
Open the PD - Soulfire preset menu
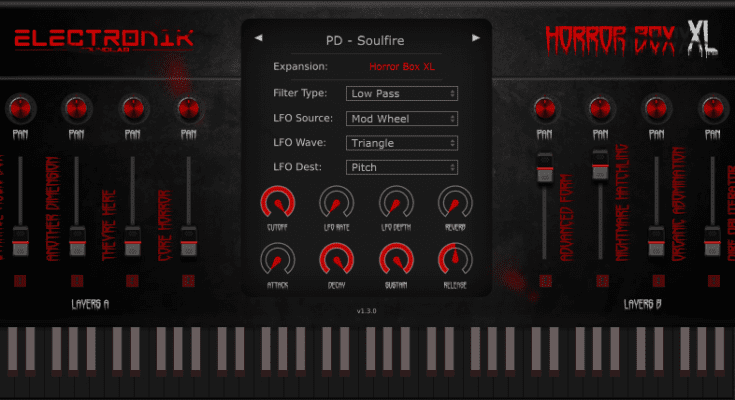(x=366, y=39)
